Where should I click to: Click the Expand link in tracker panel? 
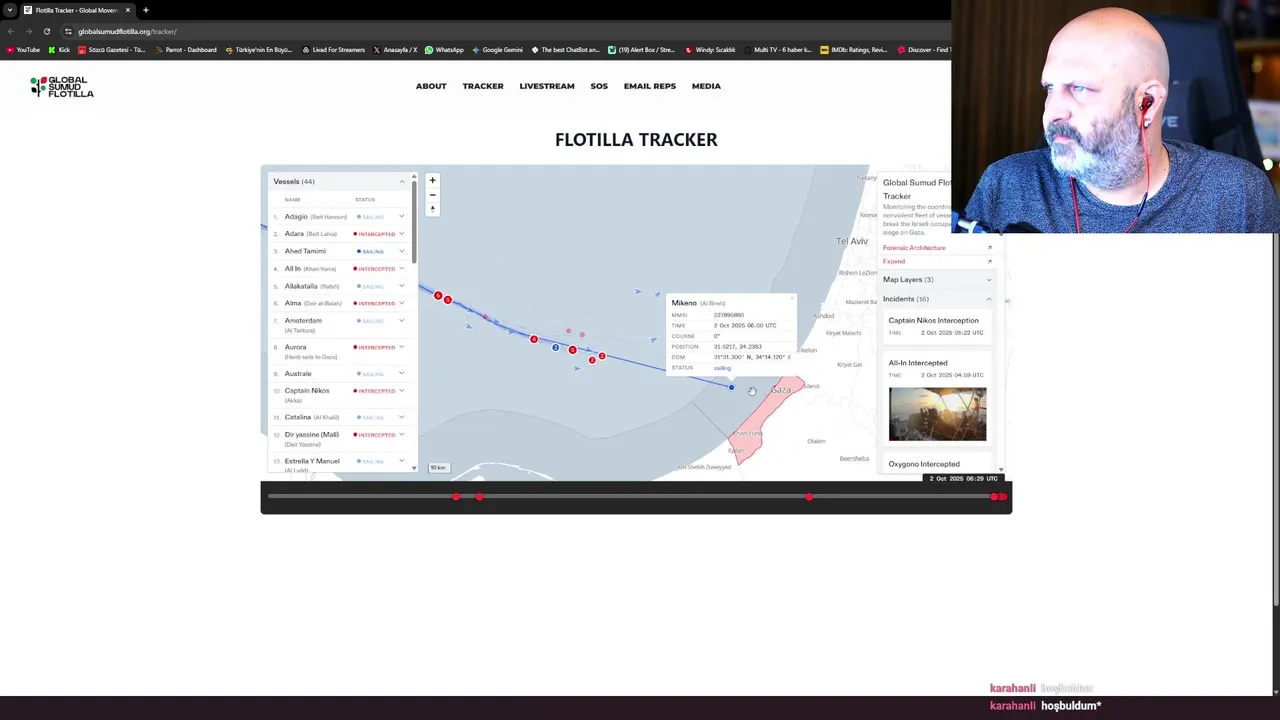[894, 261]
